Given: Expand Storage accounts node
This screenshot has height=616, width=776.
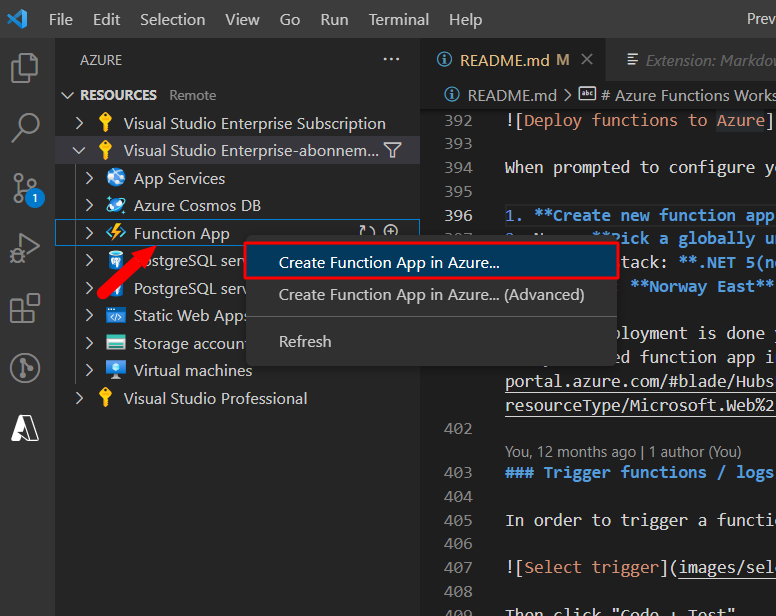Looking at the screenshot, I should click(89, 343).
